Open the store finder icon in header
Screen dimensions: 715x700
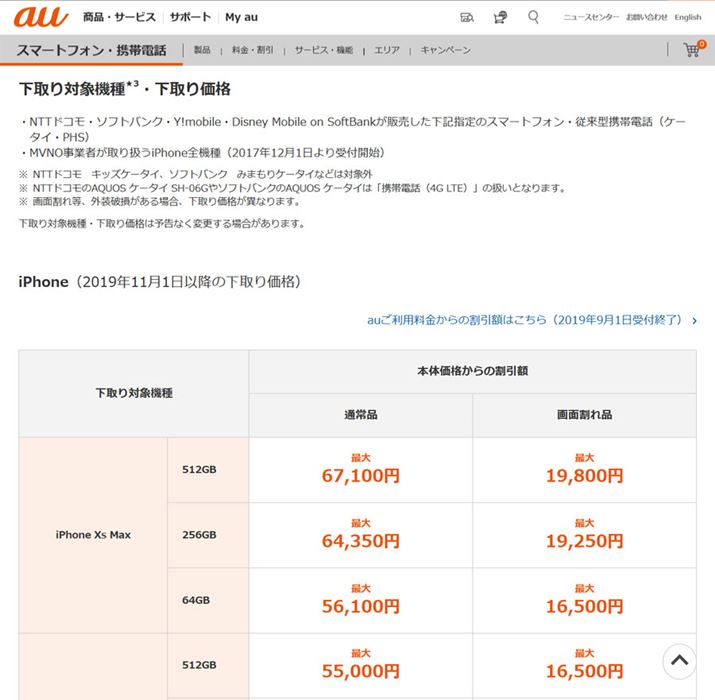(x=466, y=17)
